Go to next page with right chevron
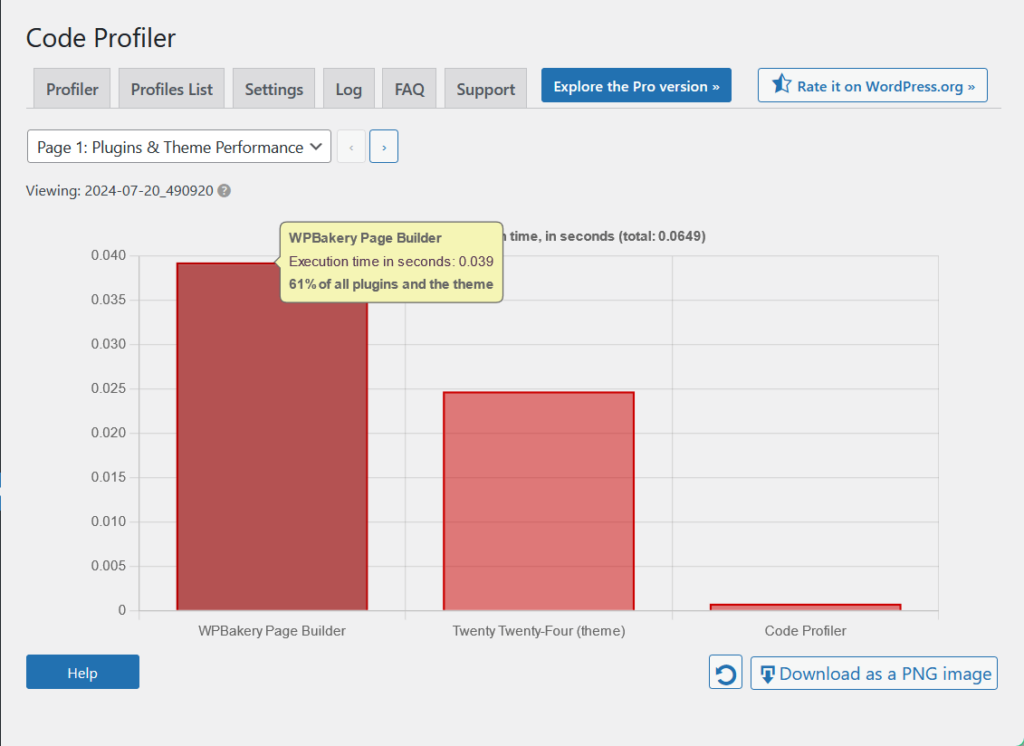Screen dimensions: 1024x746 (x=384, y=146)
